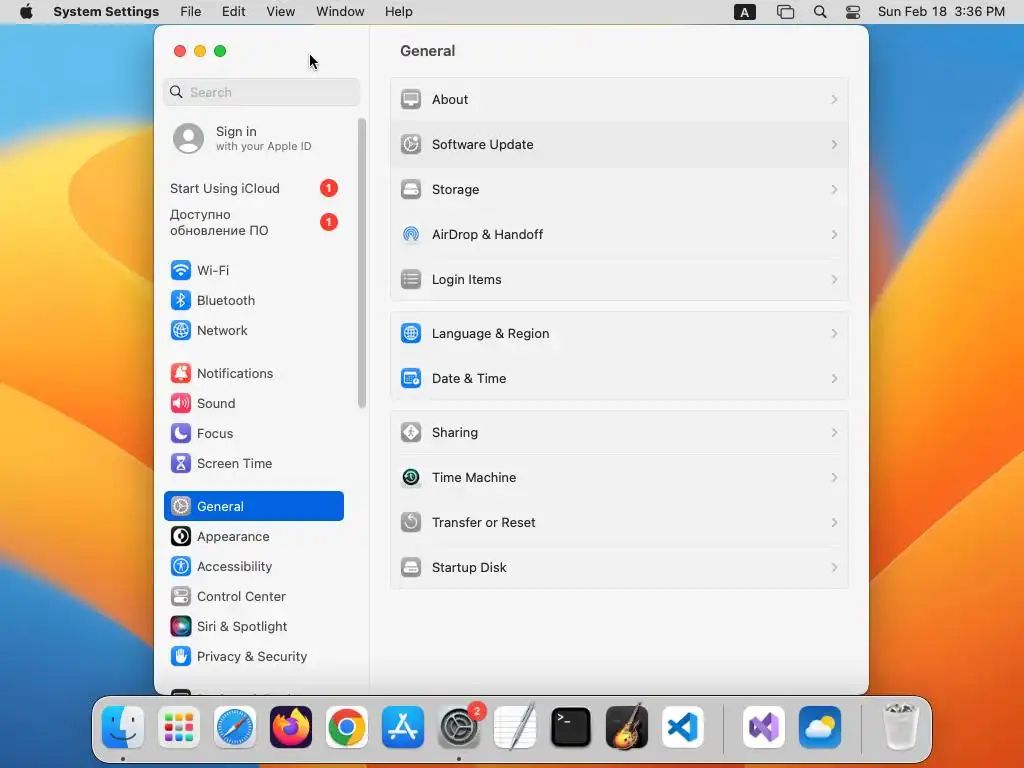Screen dimensions: 1024x768
Task: Open the Window menu
Action: (340, 12)
